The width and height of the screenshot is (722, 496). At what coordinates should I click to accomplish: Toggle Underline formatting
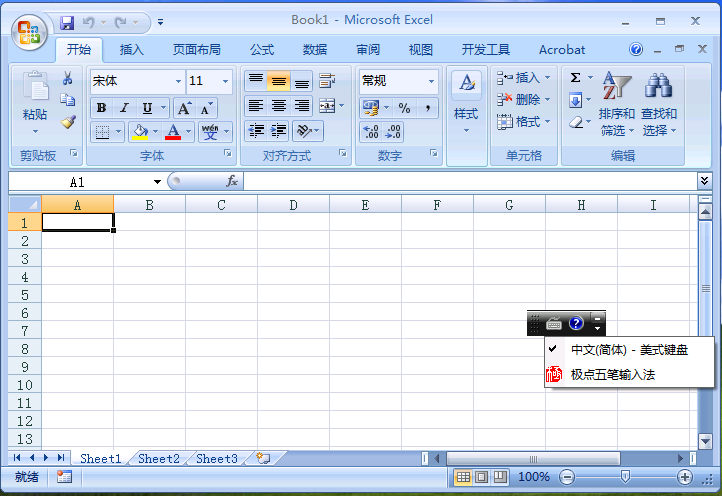coord(147,108)
